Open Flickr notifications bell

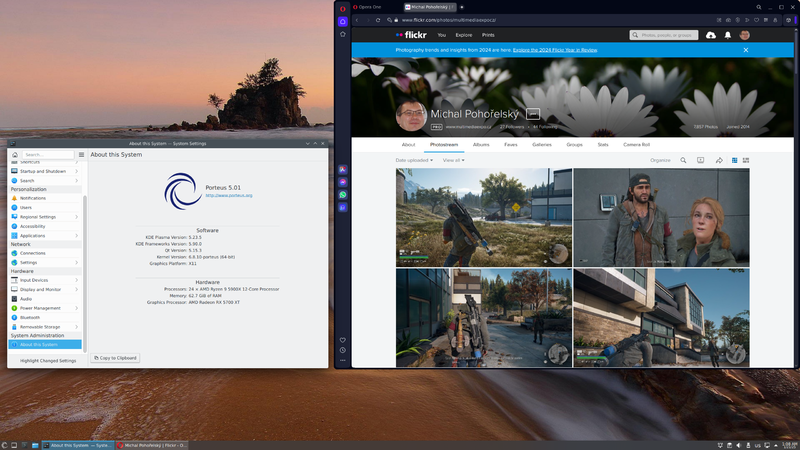[728, 35]
